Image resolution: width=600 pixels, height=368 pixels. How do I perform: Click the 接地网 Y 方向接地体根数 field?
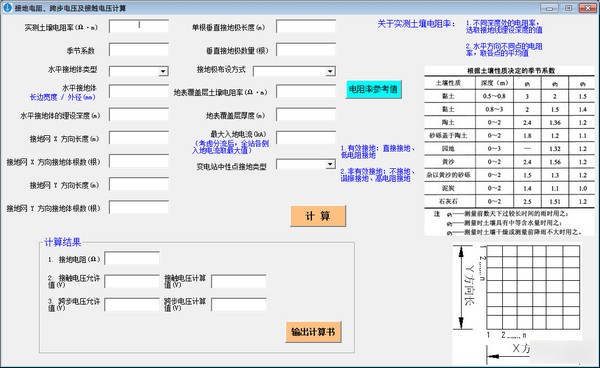139,207
